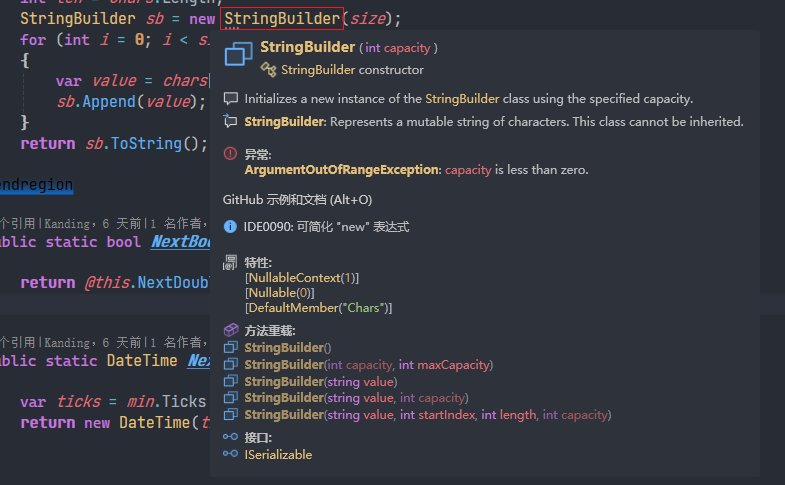Select the StringBuilder(int capacity, int maxCapacity) overload
This screenshot has width=785, height=485.
[x=368, y=365]
